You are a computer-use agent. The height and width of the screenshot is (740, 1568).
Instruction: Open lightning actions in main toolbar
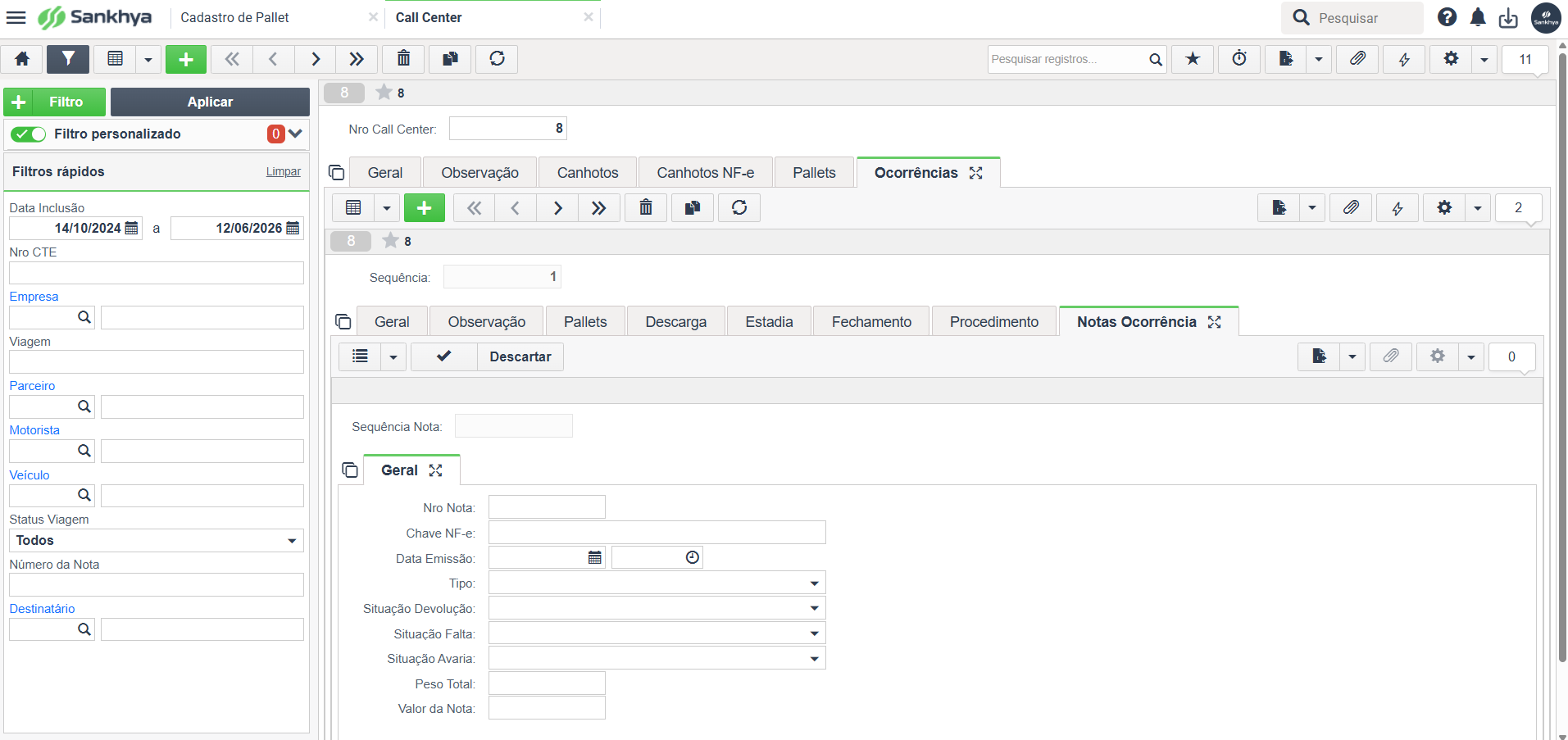(x=1404, y=59)
